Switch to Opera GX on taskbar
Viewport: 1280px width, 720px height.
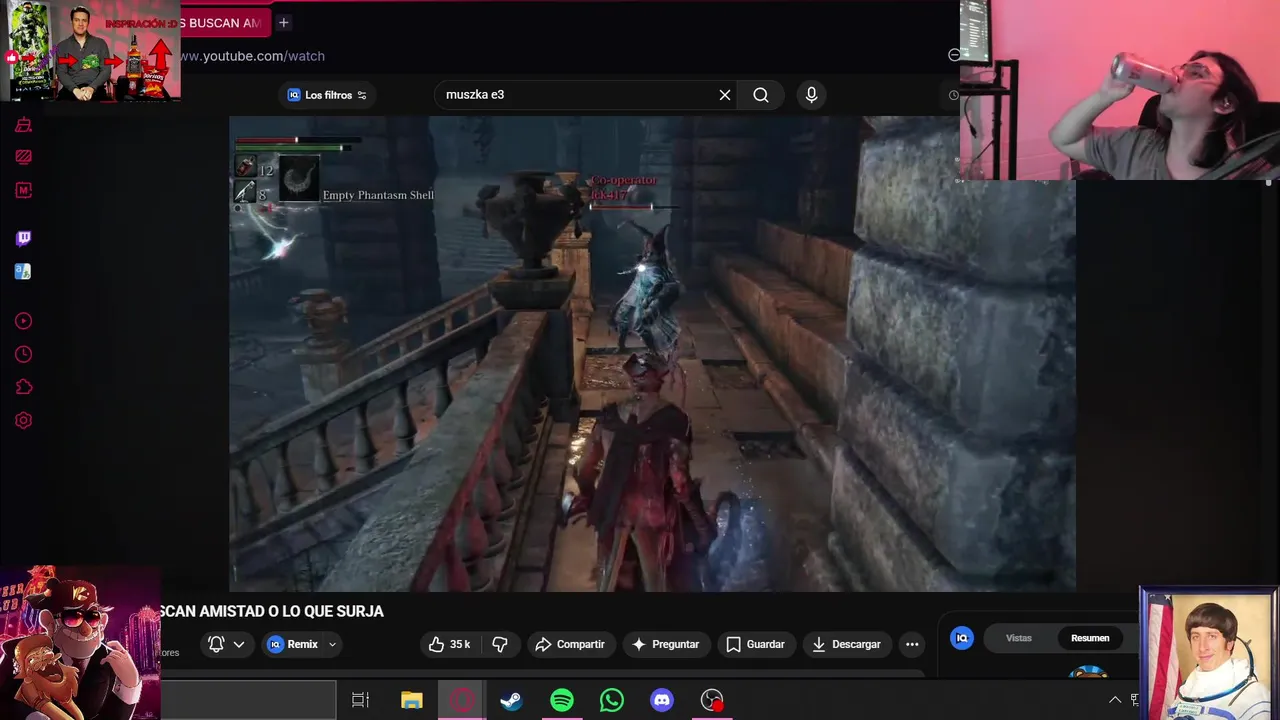[462, 700]
